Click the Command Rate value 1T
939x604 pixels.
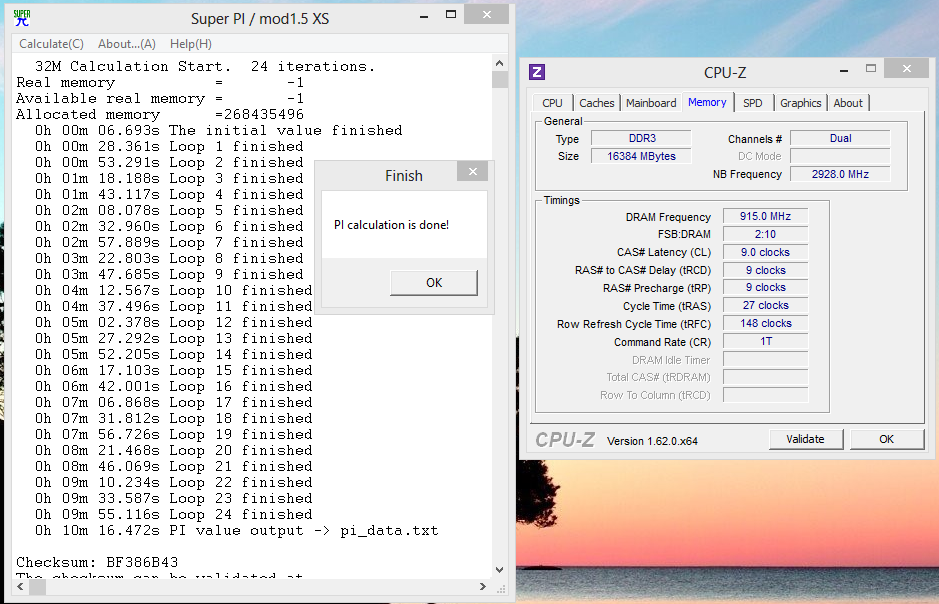[765, 341]
